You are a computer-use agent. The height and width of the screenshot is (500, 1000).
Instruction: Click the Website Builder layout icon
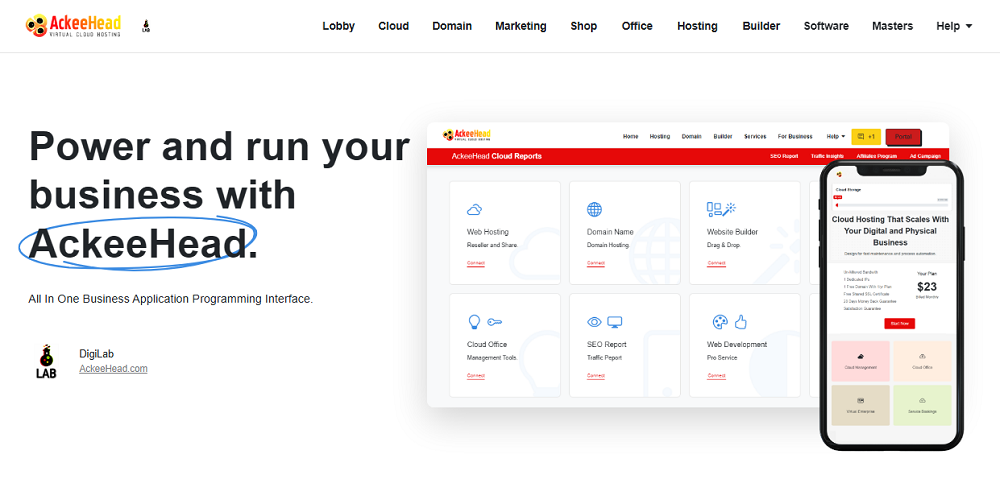(x=714, y=209)
